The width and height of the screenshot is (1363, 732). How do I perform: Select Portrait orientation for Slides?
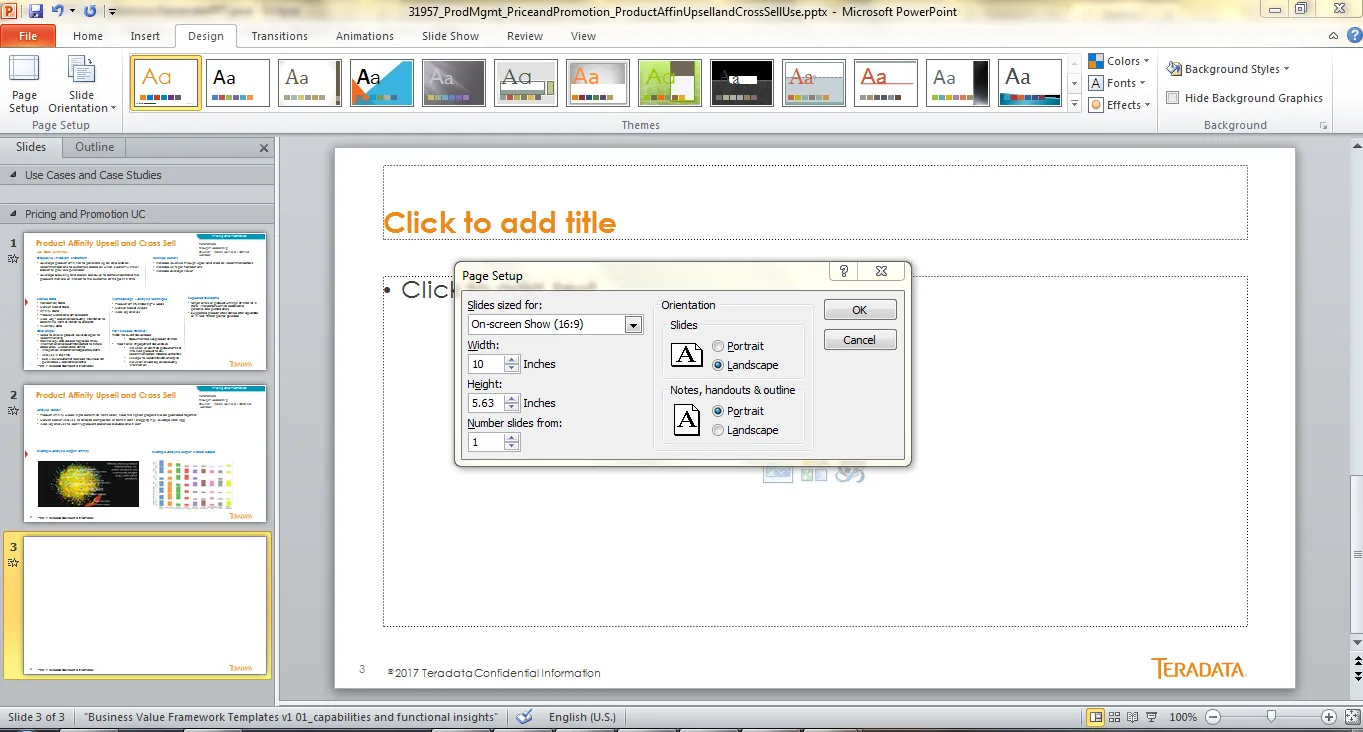[x=717, y=346]
